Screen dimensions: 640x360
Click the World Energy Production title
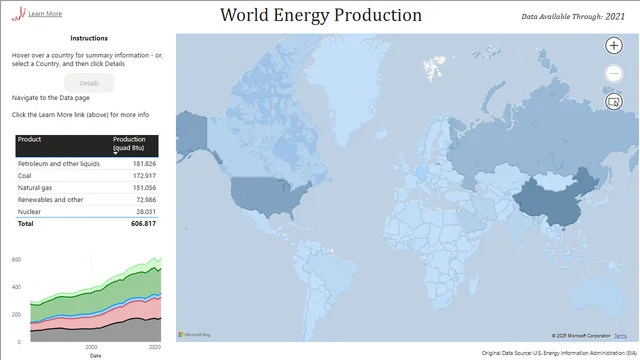(x=321, y=15)
